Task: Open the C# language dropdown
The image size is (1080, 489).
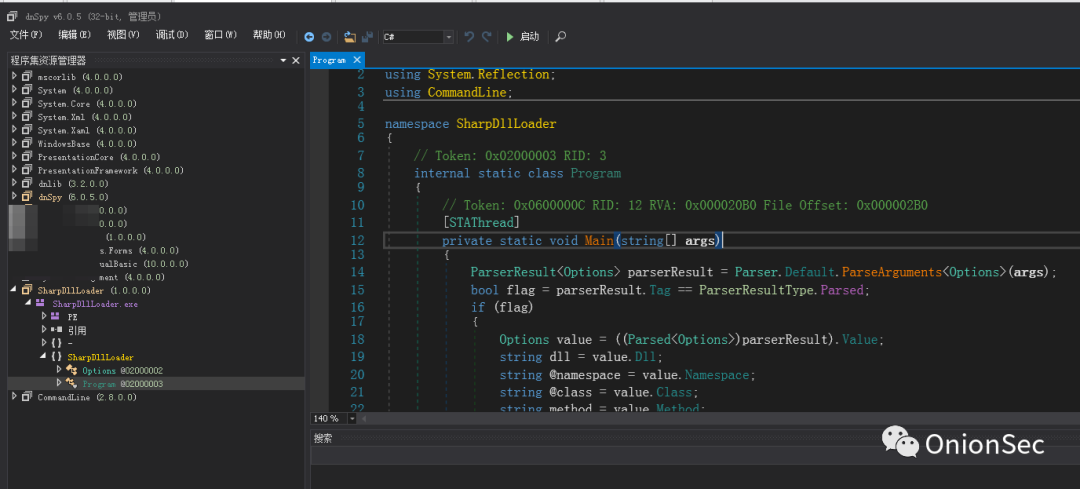Action: pos(418,37)
